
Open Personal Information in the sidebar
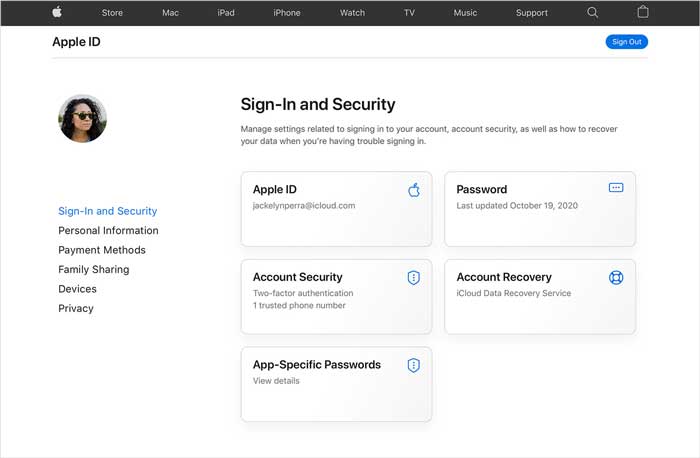click(x=108, y=231)
